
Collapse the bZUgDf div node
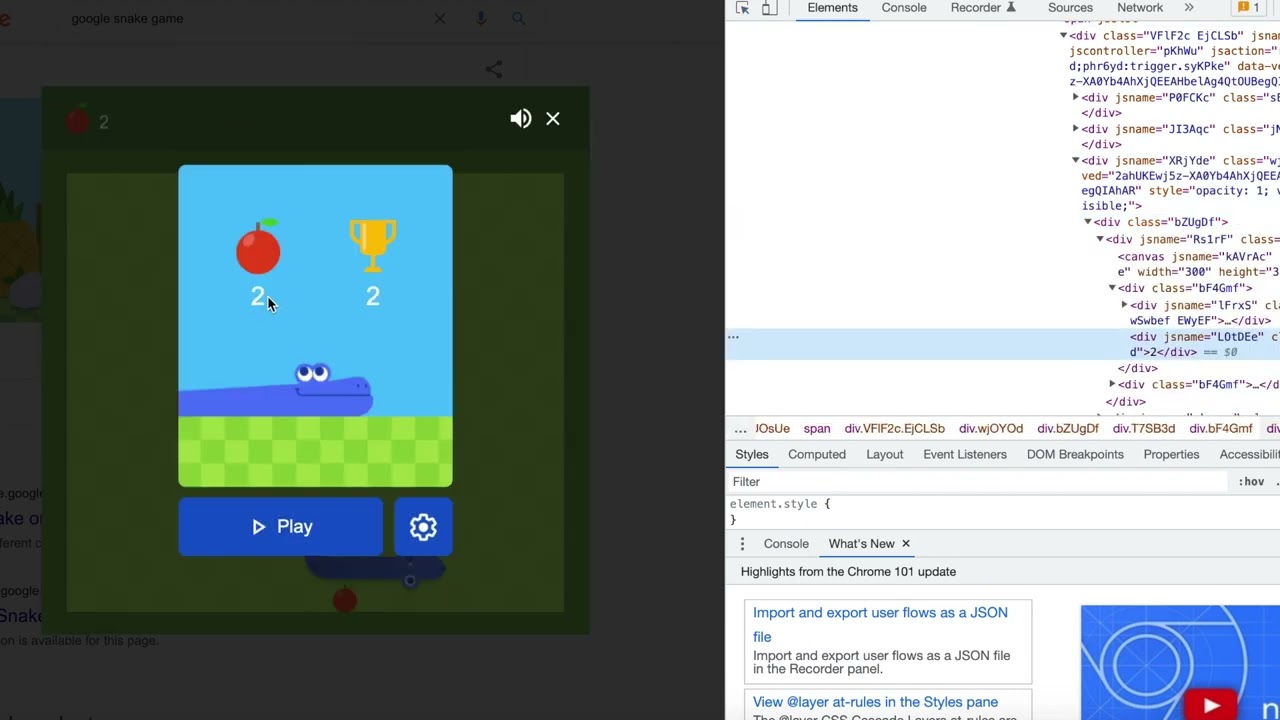1087,222
